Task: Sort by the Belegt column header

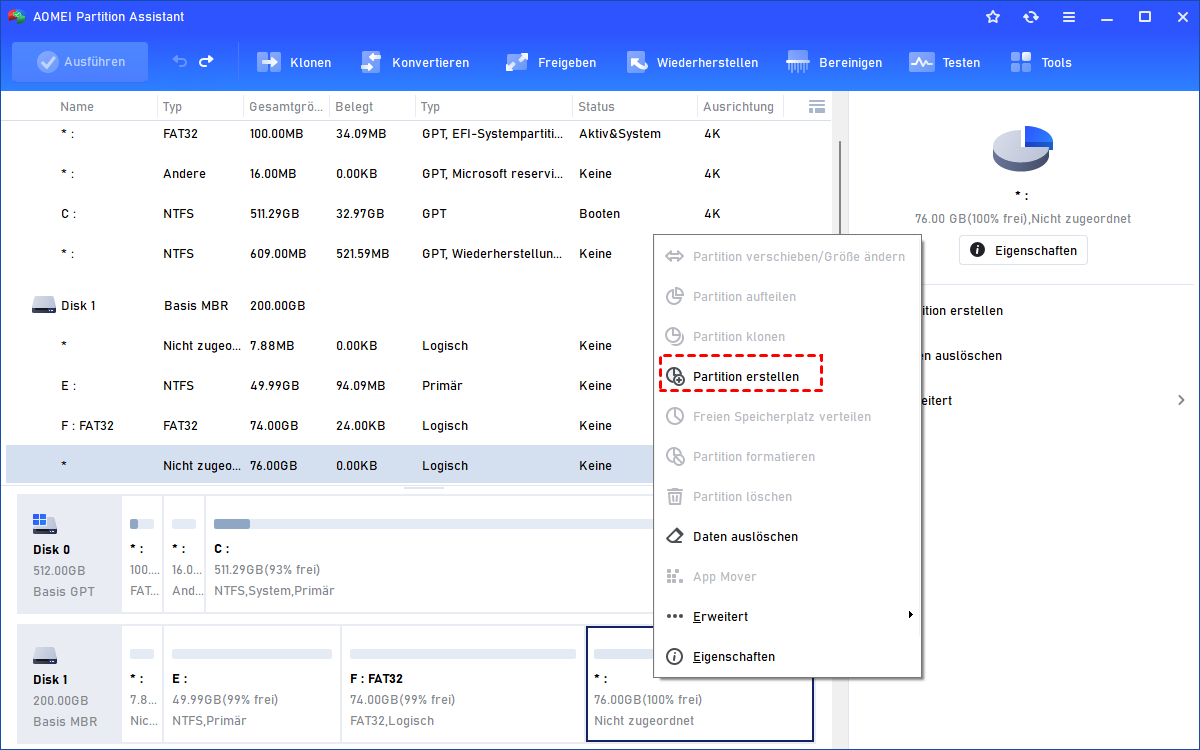Action: (354, 106)
